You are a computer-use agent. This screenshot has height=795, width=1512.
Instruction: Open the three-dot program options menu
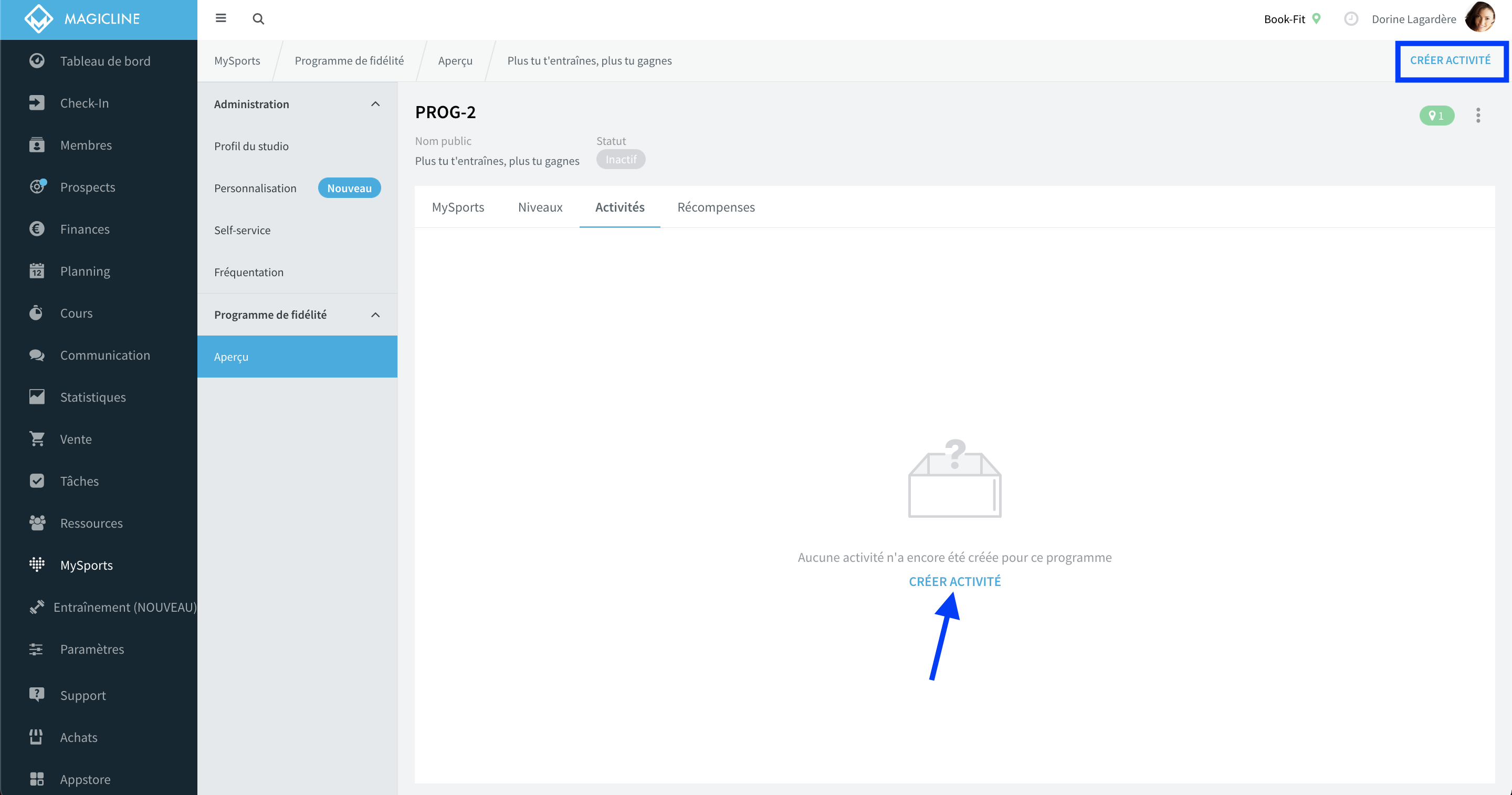click(x=1478, y=115)
